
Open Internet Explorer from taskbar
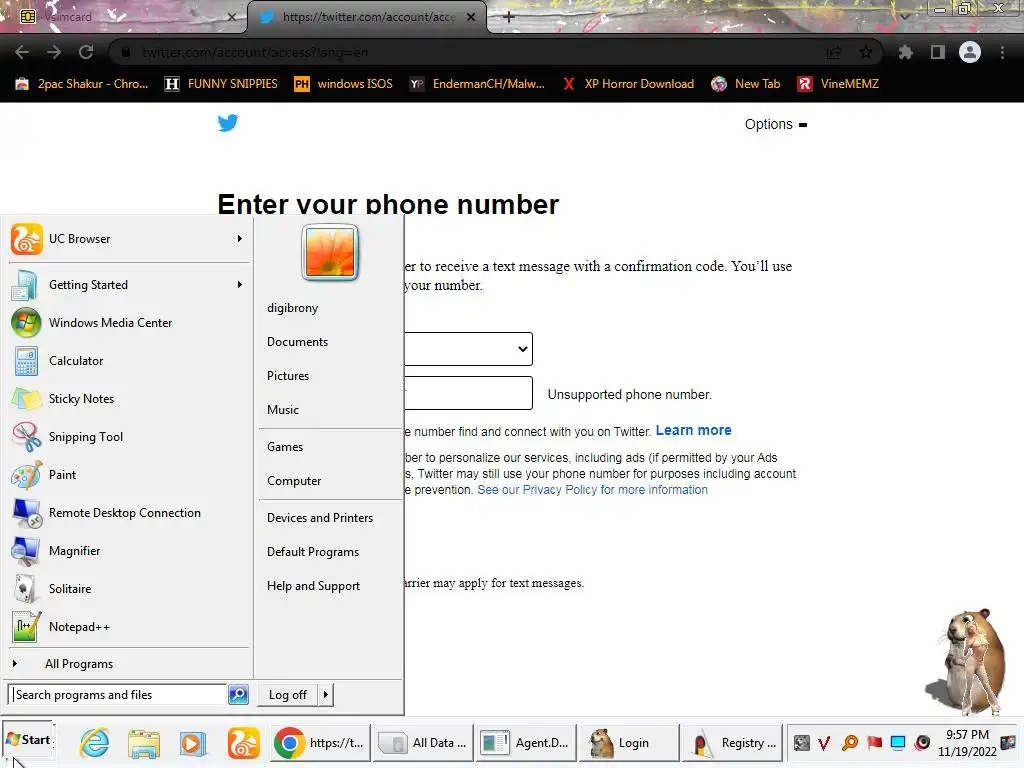pyautogui.click(x=95, y=743)
